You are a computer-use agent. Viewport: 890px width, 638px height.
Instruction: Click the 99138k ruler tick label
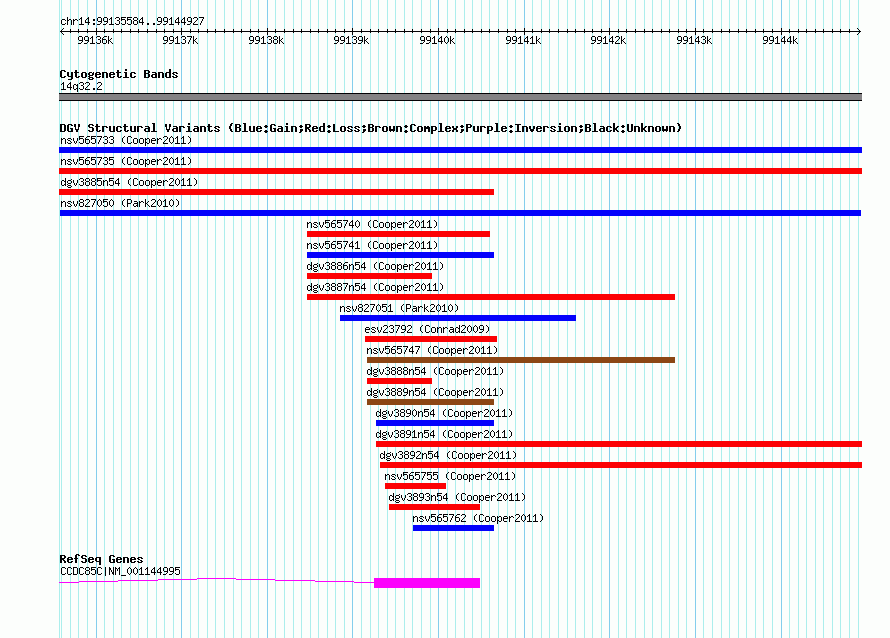(266, 40)
